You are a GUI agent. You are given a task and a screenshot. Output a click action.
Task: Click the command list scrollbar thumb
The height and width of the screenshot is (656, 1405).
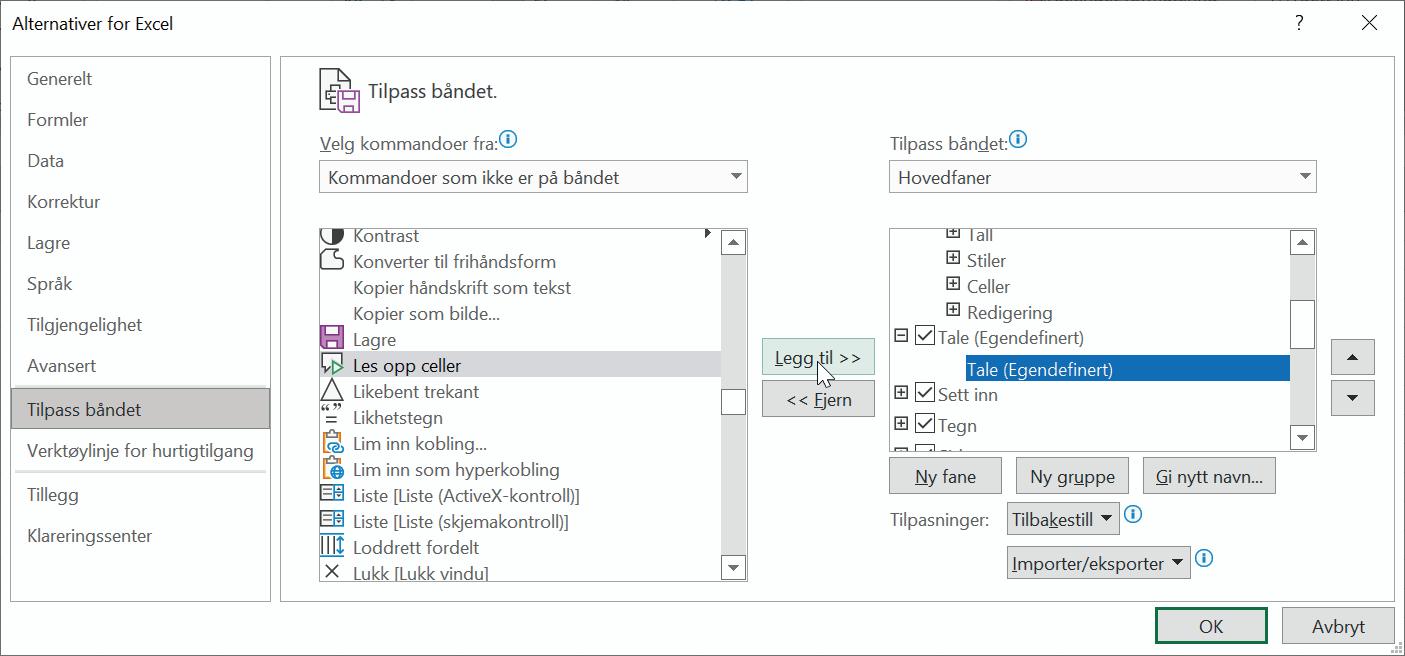[734, 402]
